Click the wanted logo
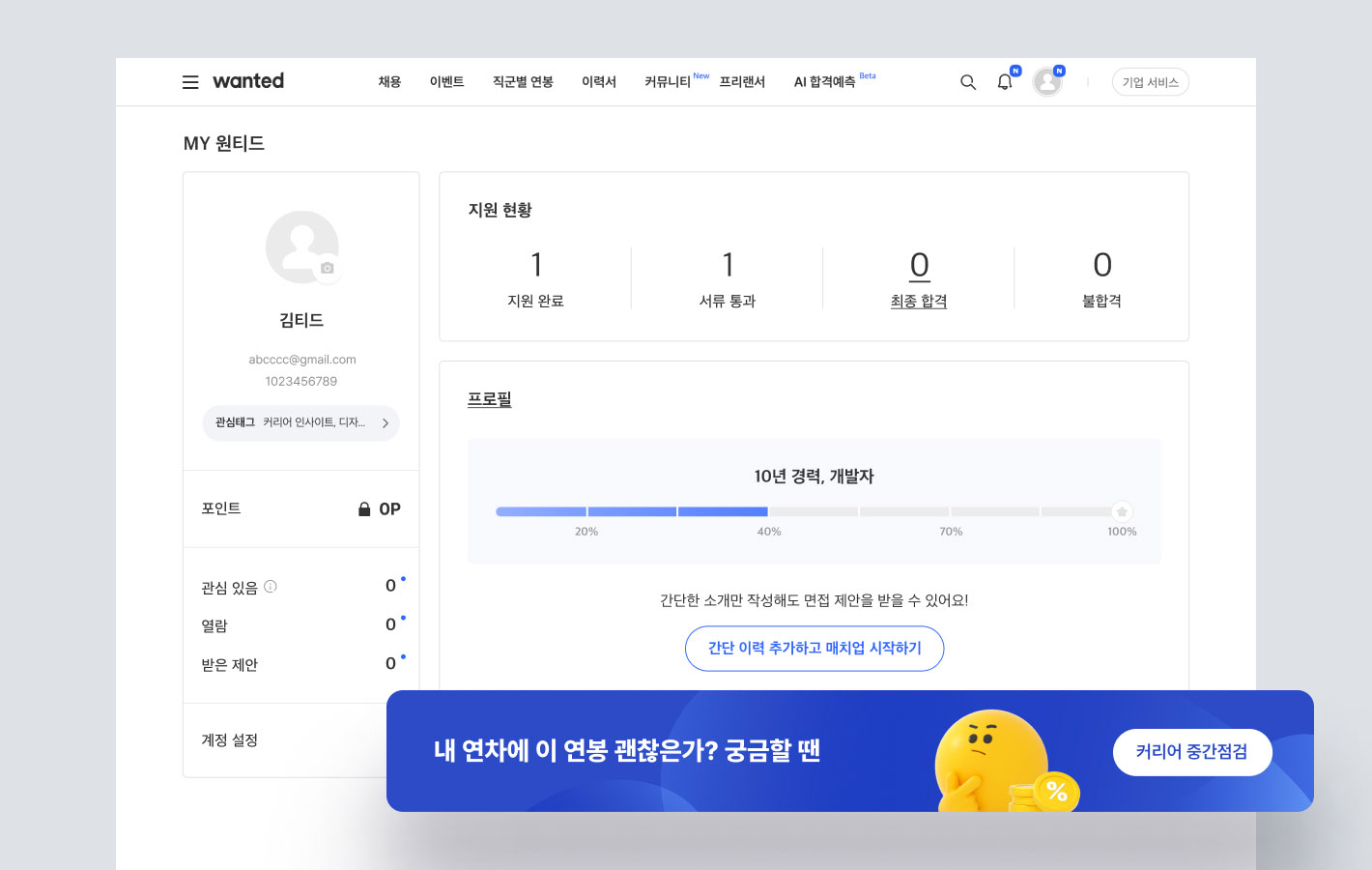 (248, 81)
